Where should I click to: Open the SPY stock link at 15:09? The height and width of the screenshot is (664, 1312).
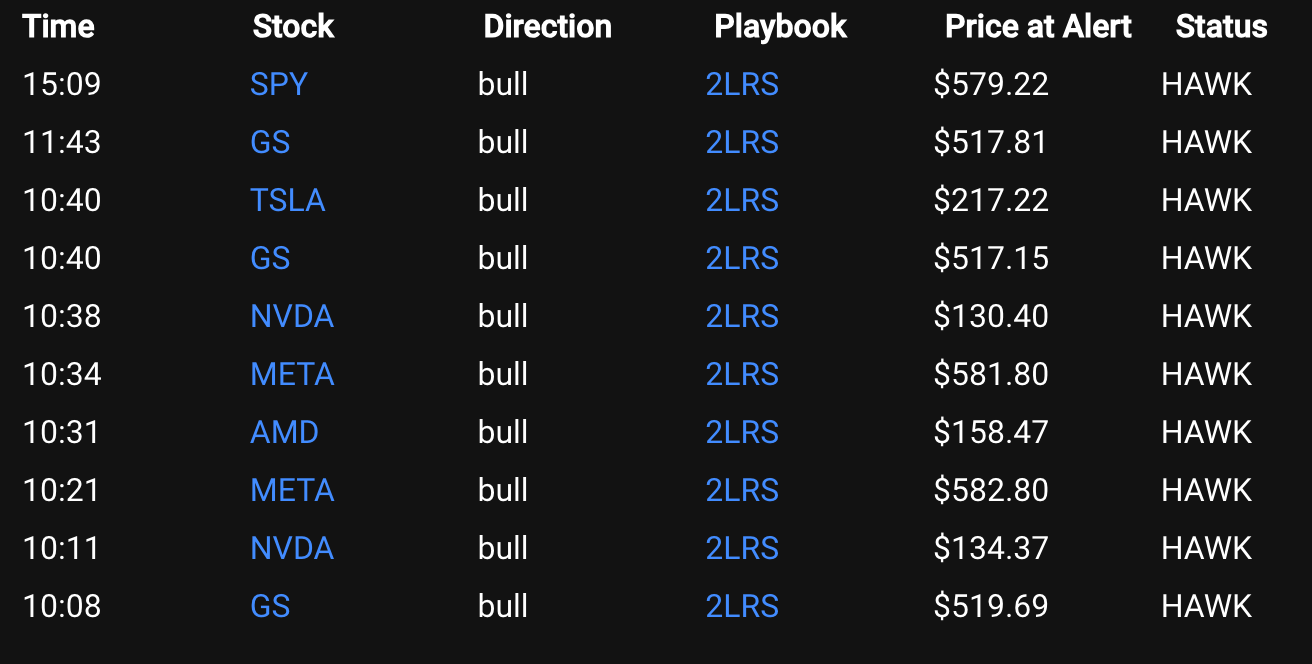click(x=279, y=84)
